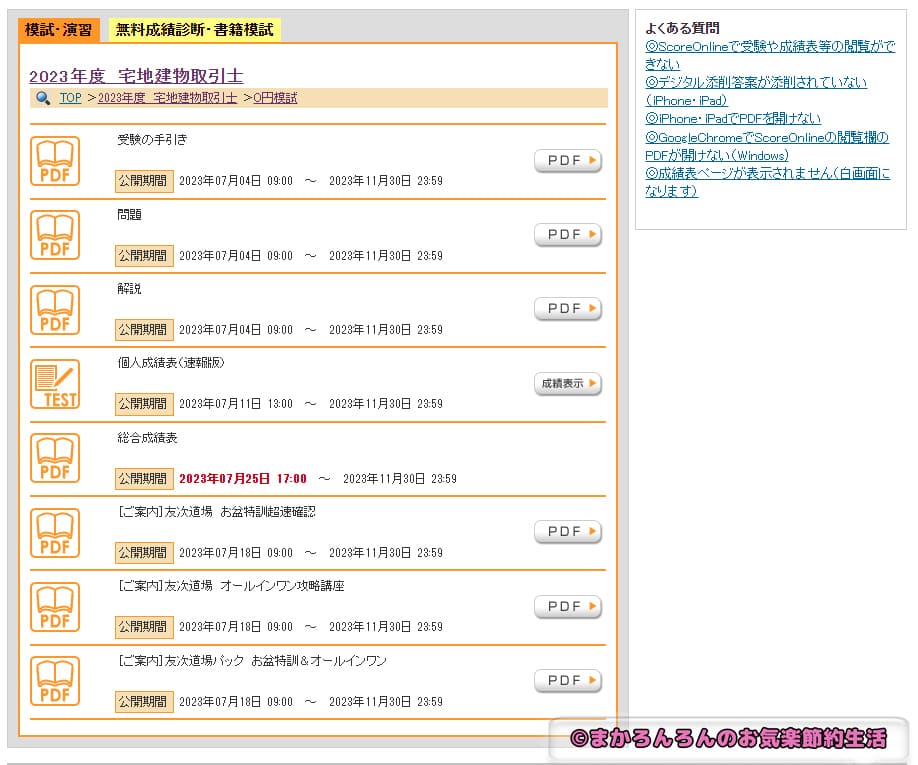Select the [ご案内]友次道場 オールインワン攻略講座 title
918x765 pixels.
[x=231, y=586]
